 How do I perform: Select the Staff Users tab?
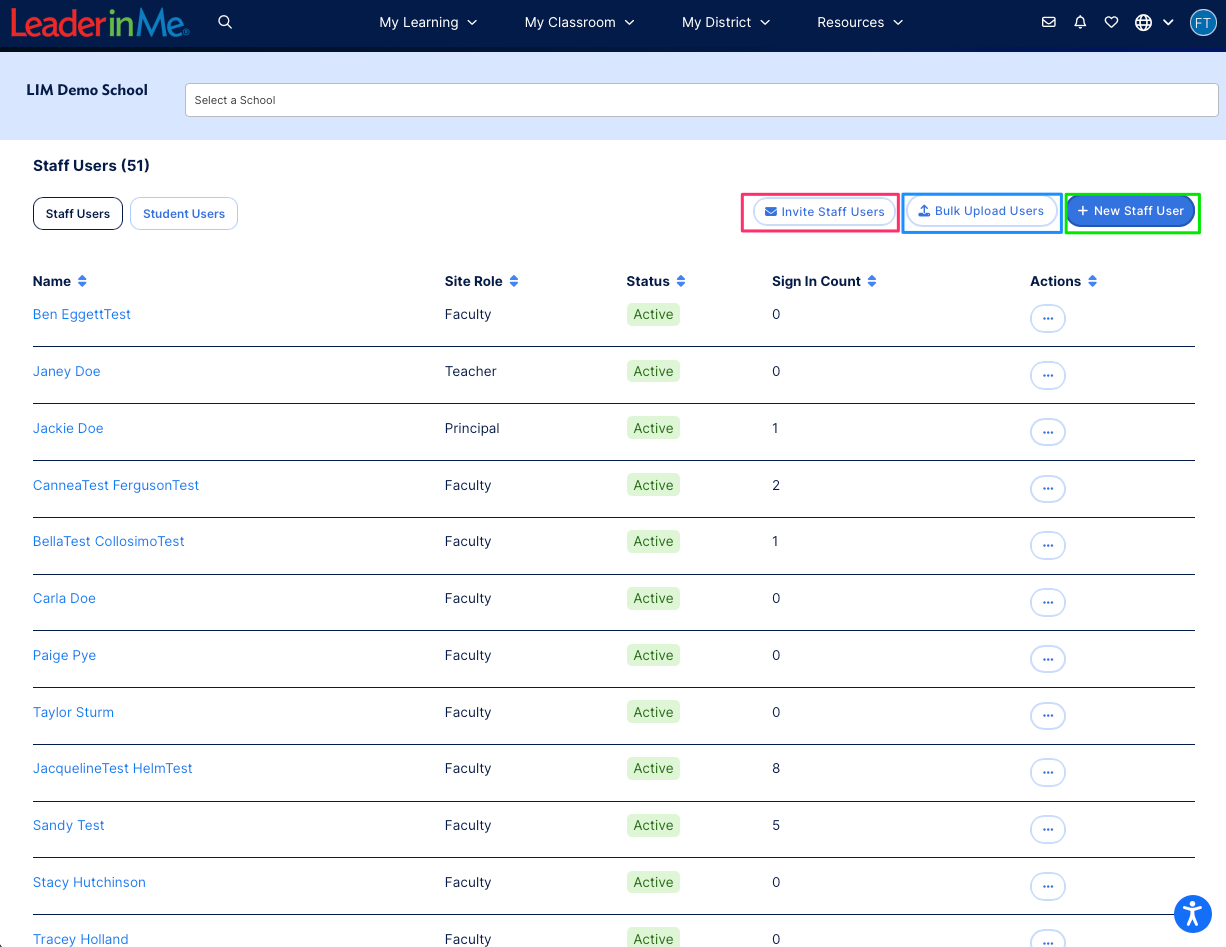77,213
